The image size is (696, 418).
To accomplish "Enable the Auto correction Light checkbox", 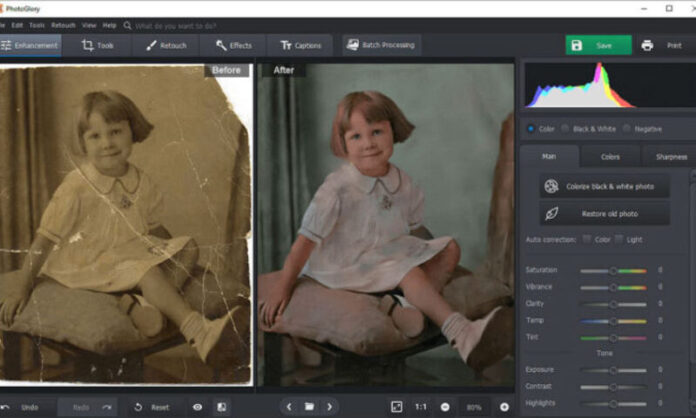I will pos(619,239).
